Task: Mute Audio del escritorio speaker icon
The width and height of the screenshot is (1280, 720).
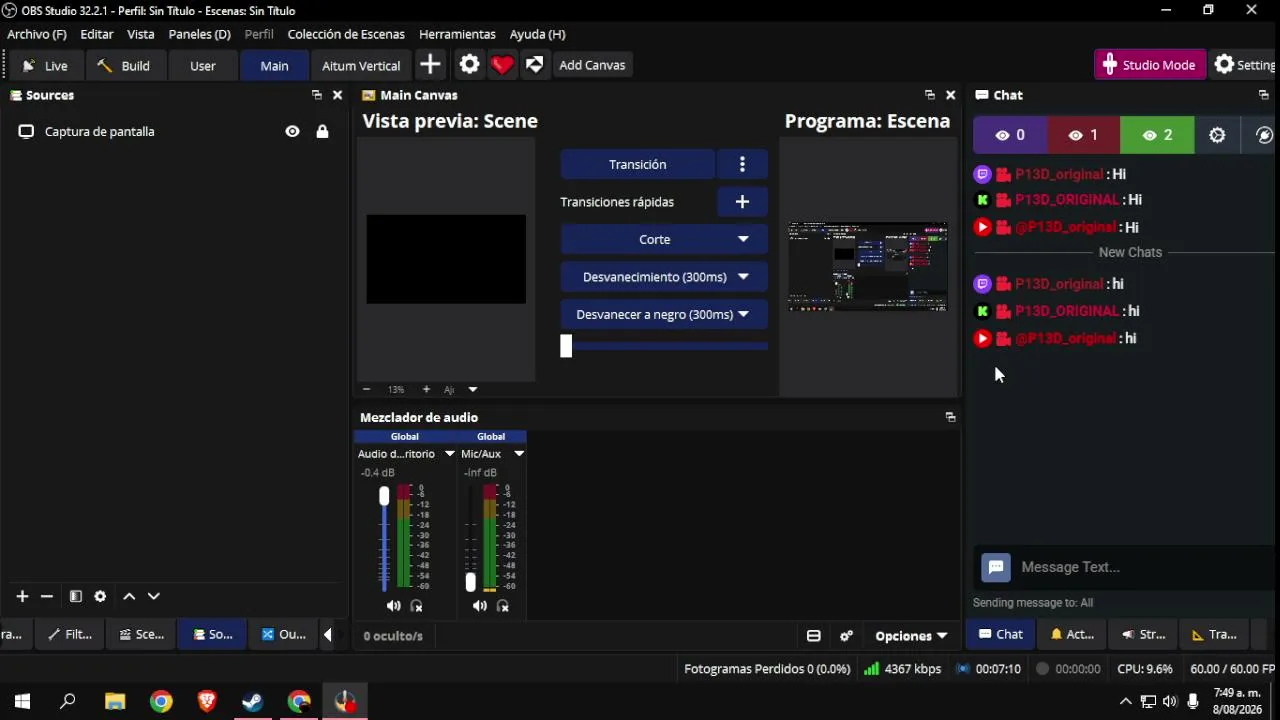Action: [393, 606]
